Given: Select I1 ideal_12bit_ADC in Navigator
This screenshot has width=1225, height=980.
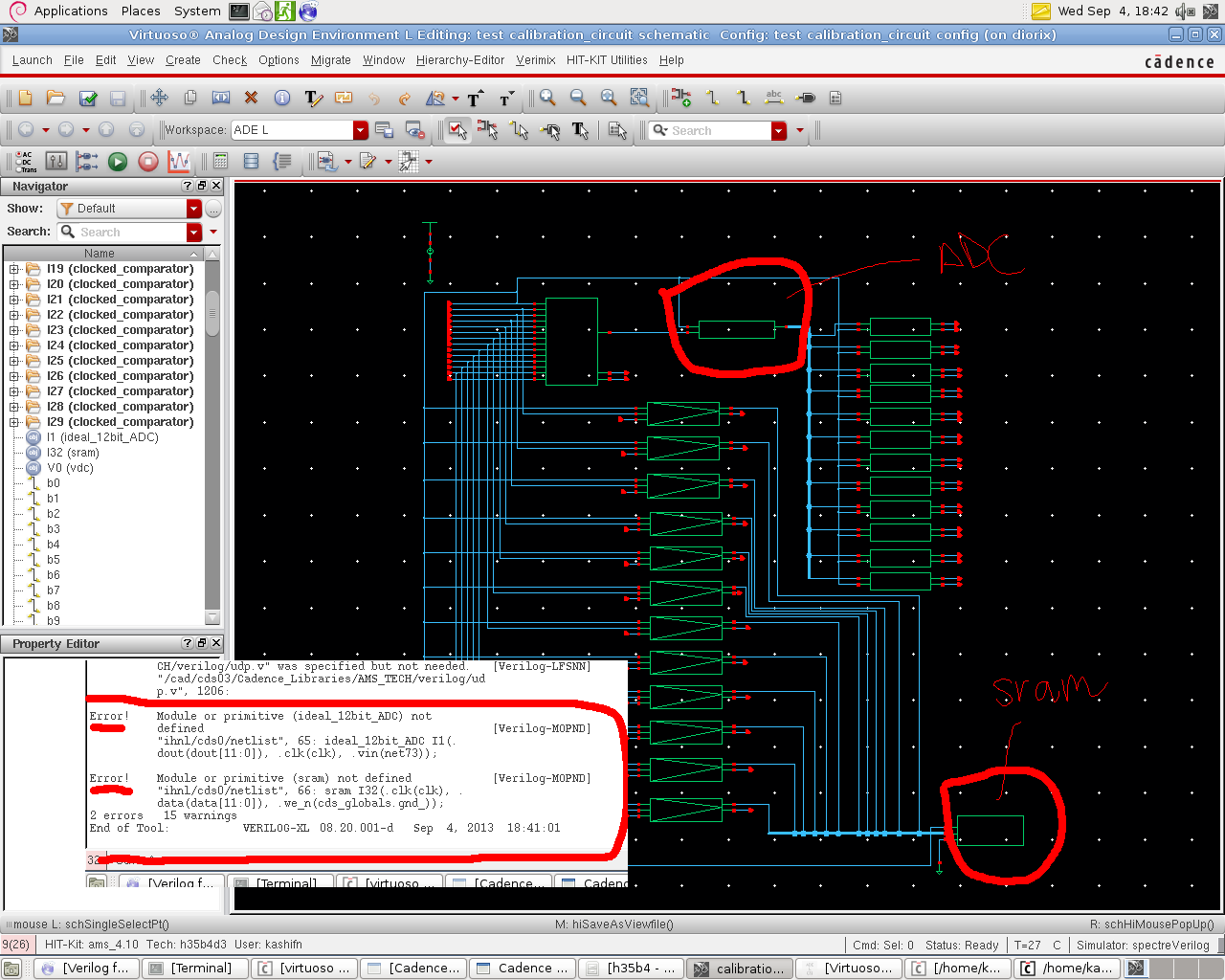Looking at the screenshot, I should tap(102, 437).
